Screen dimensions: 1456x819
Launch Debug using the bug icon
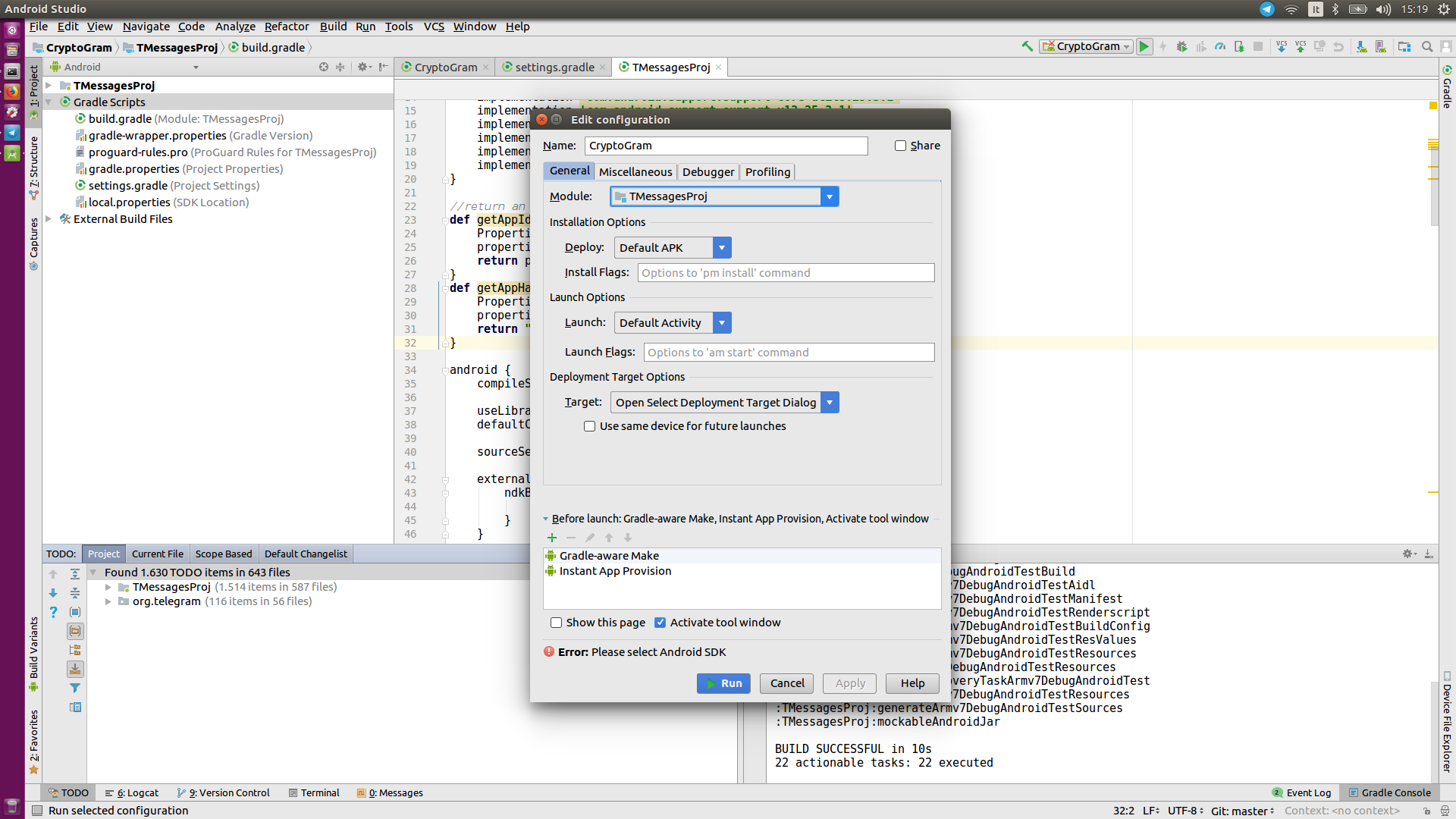[x=1181, y=46]
